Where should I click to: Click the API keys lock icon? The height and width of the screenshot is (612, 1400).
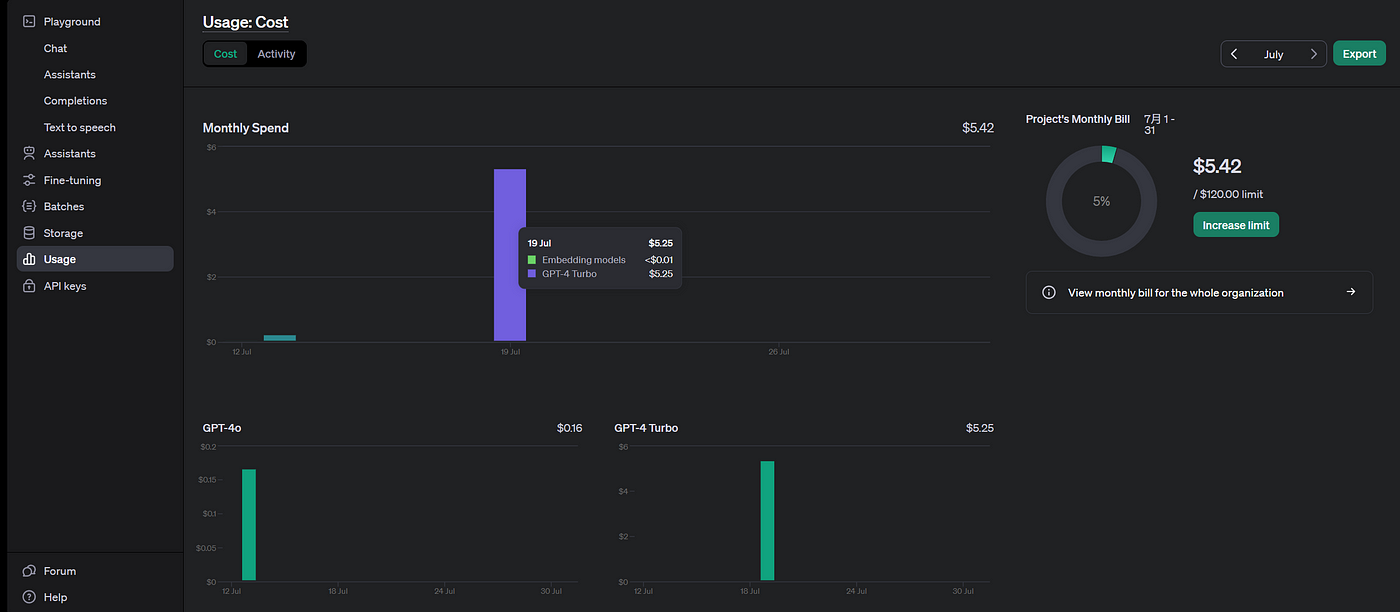pyautogui.click(x=29, y=286)
